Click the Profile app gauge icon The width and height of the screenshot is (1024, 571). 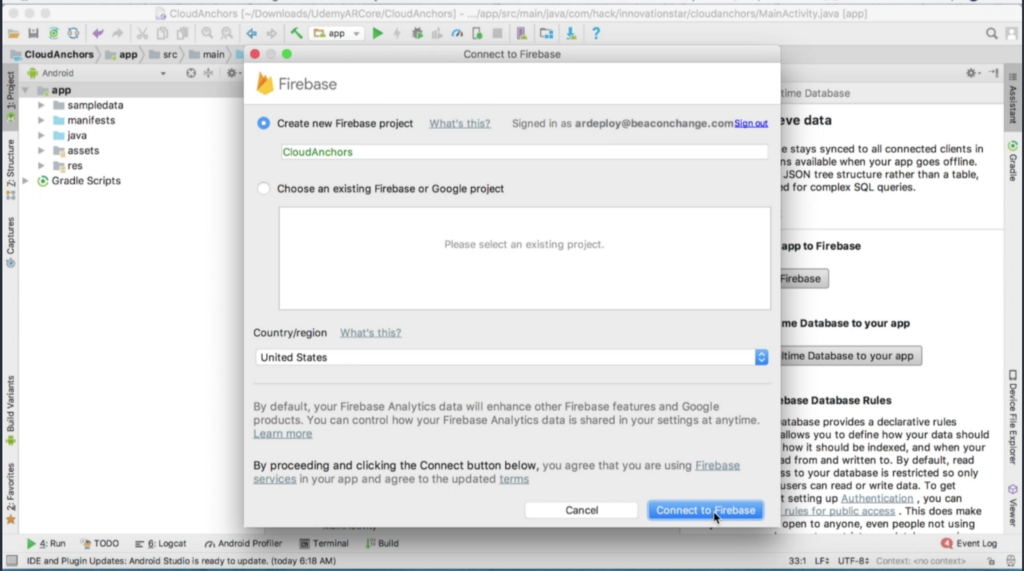coord(457,33)
